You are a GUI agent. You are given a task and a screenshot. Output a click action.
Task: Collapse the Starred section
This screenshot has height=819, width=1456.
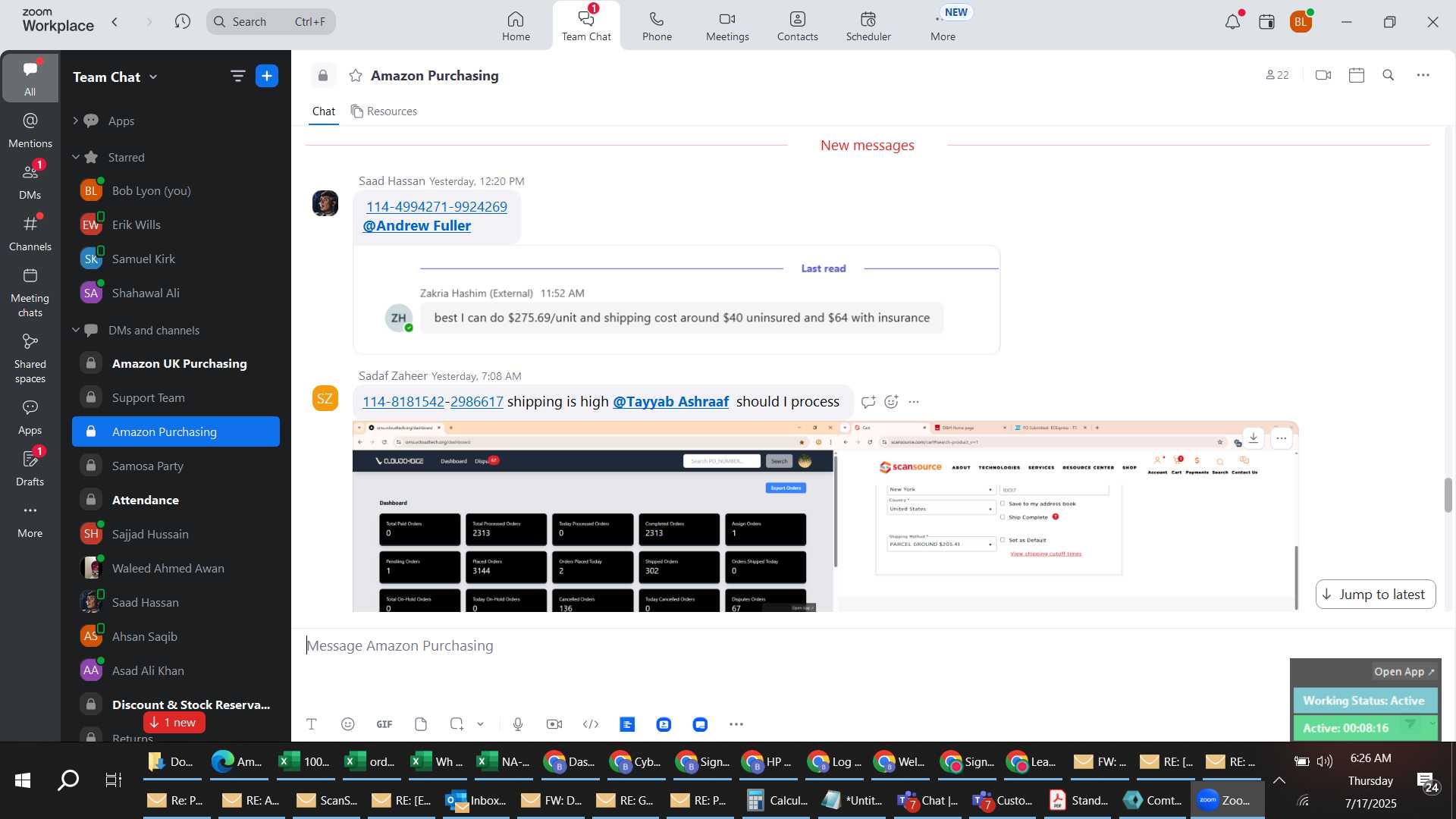(75, 157)
